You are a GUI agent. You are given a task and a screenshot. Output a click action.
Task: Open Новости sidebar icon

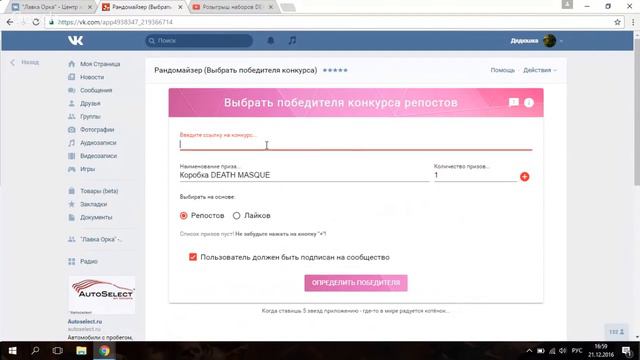click(x=72, y=77)
